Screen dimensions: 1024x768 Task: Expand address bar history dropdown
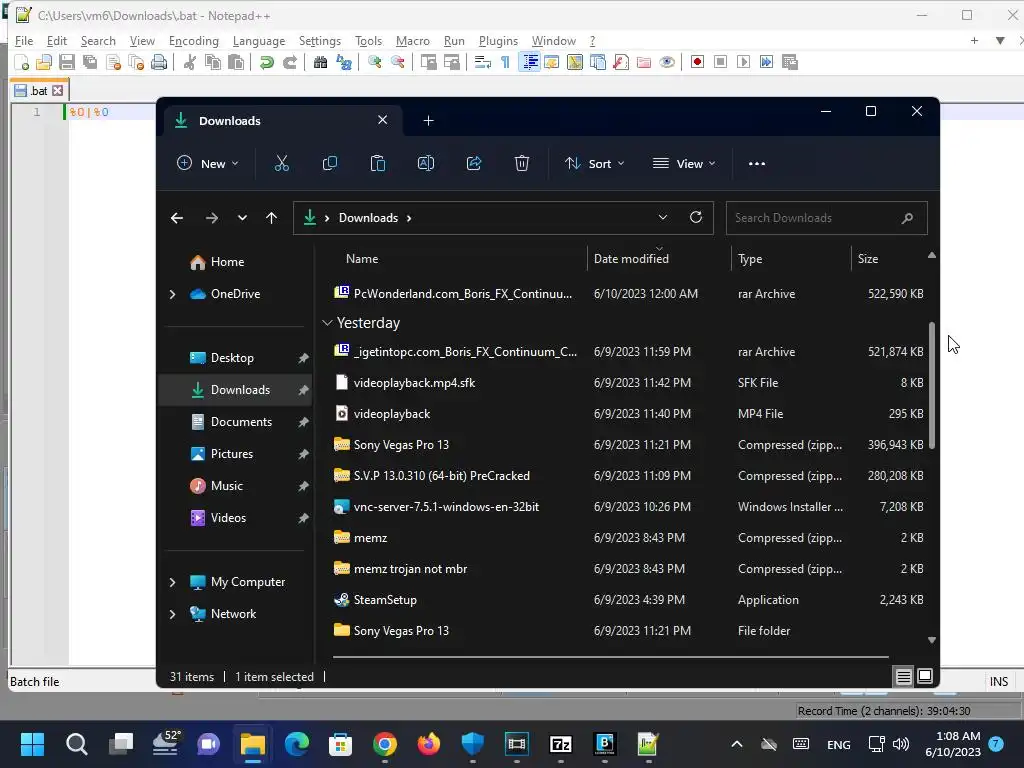(663, 217)
